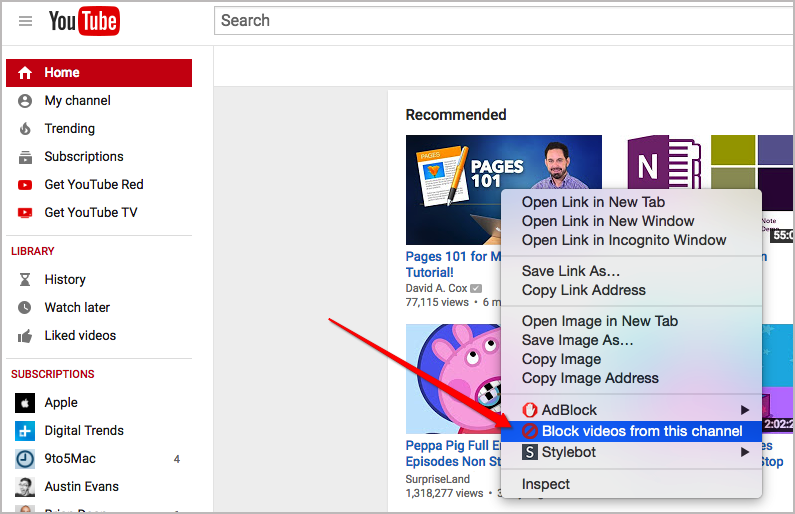The height and width of the screenshot is (514, 795).
Task: Click the 1,318,277 views text
Action: 444,493
